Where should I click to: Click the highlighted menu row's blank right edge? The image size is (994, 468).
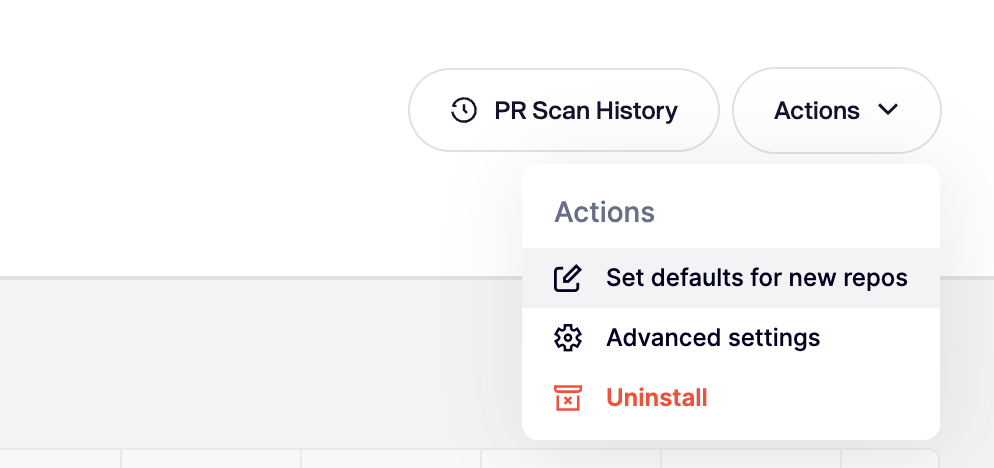click(x=925, y=278)
